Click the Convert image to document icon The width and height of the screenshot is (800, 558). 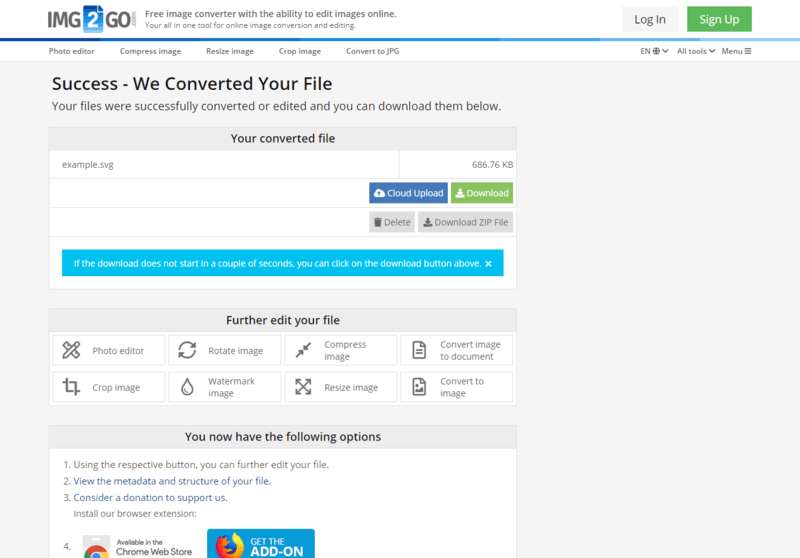(419, 350)
